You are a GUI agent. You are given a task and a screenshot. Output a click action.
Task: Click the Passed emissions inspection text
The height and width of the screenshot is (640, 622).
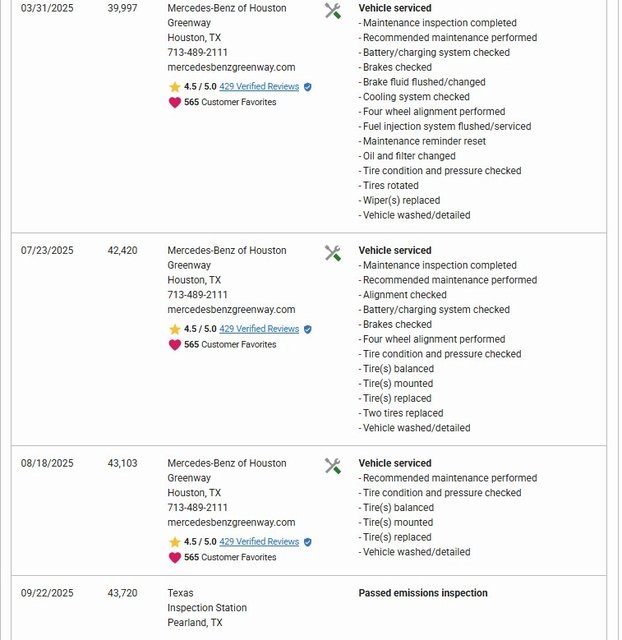[423, 593]
